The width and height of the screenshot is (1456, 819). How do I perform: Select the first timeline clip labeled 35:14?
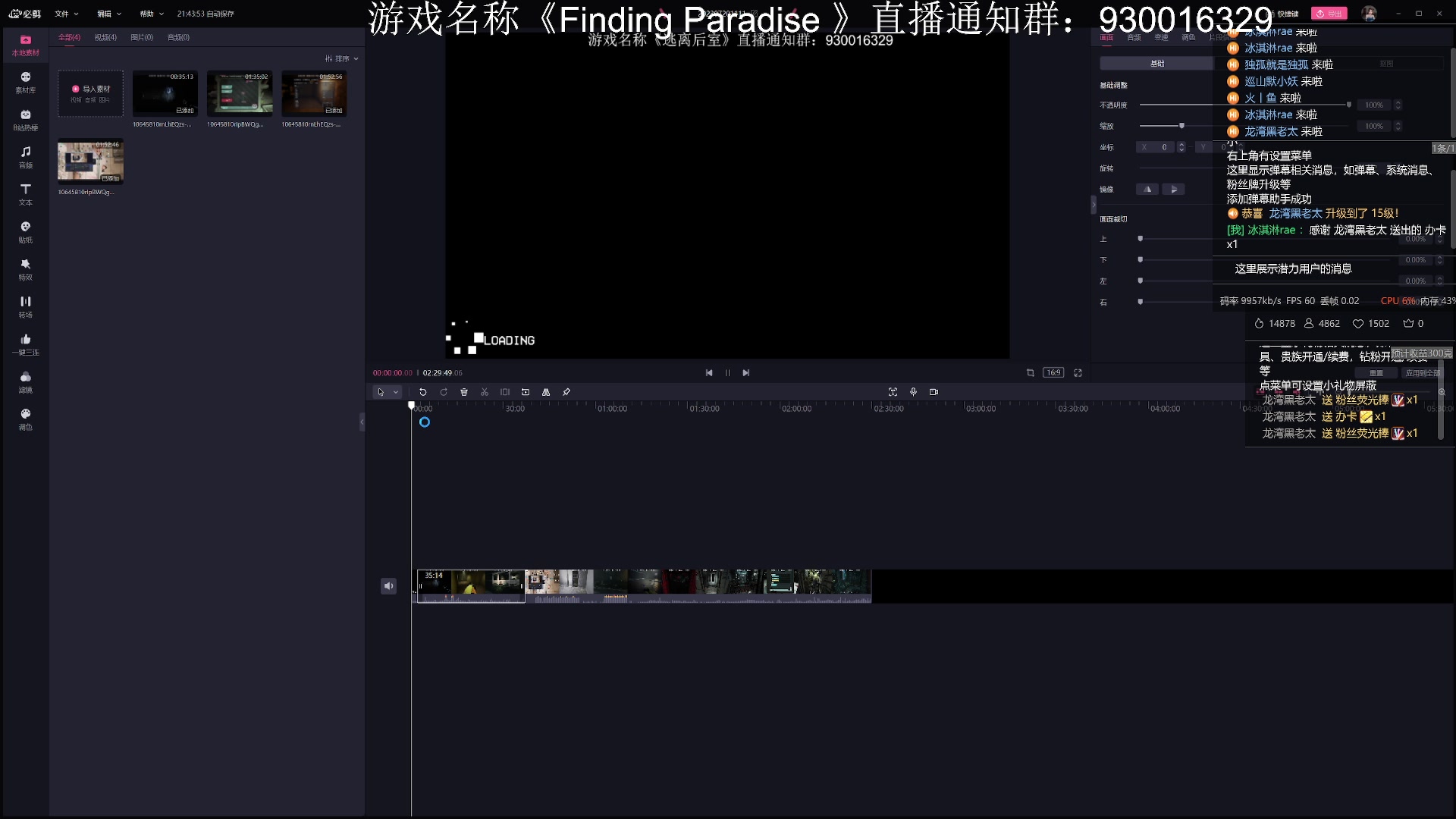(x=471, y=586)
